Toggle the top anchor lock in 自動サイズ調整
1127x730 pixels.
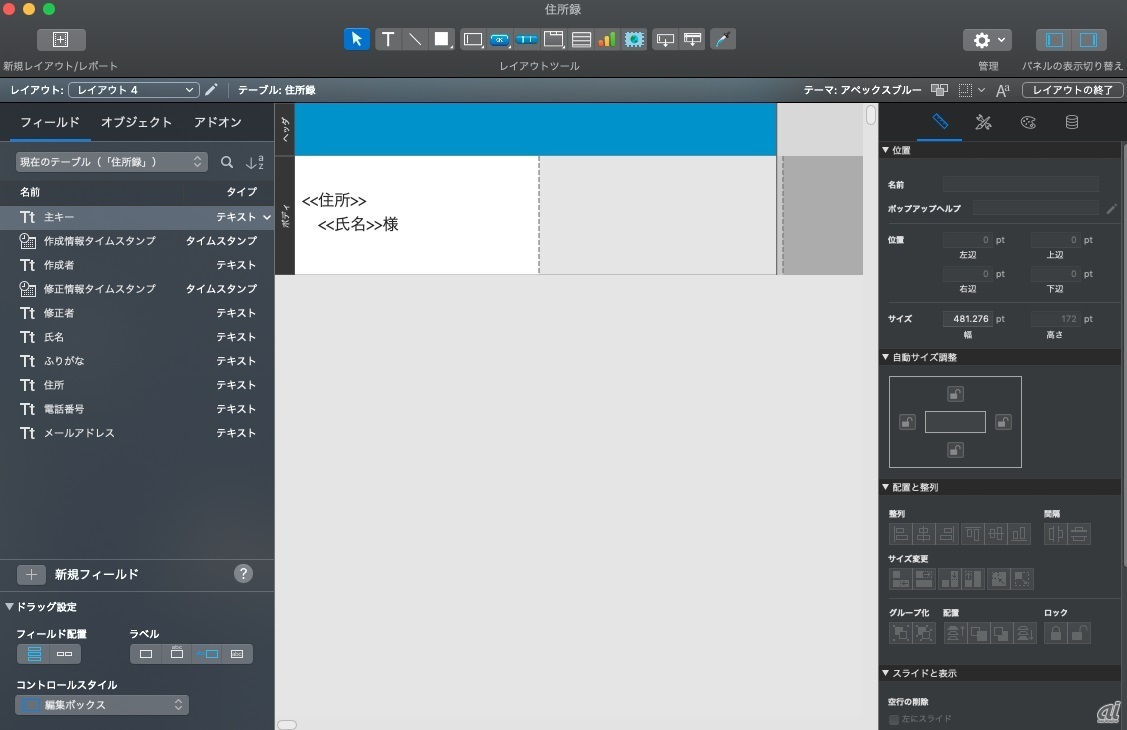pyautogui.click(x=955, y=394)
